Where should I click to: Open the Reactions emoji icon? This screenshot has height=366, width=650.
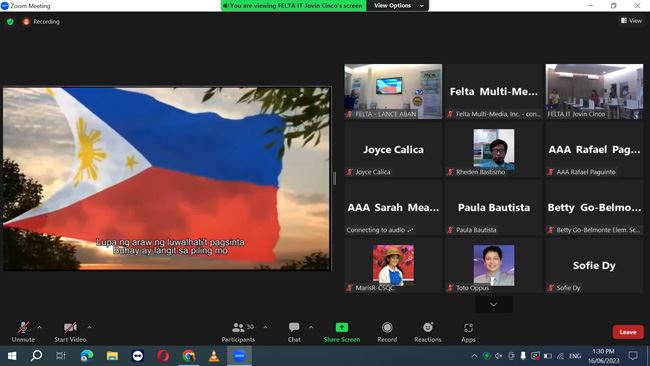pyautogui.click(x=428, y=327)
